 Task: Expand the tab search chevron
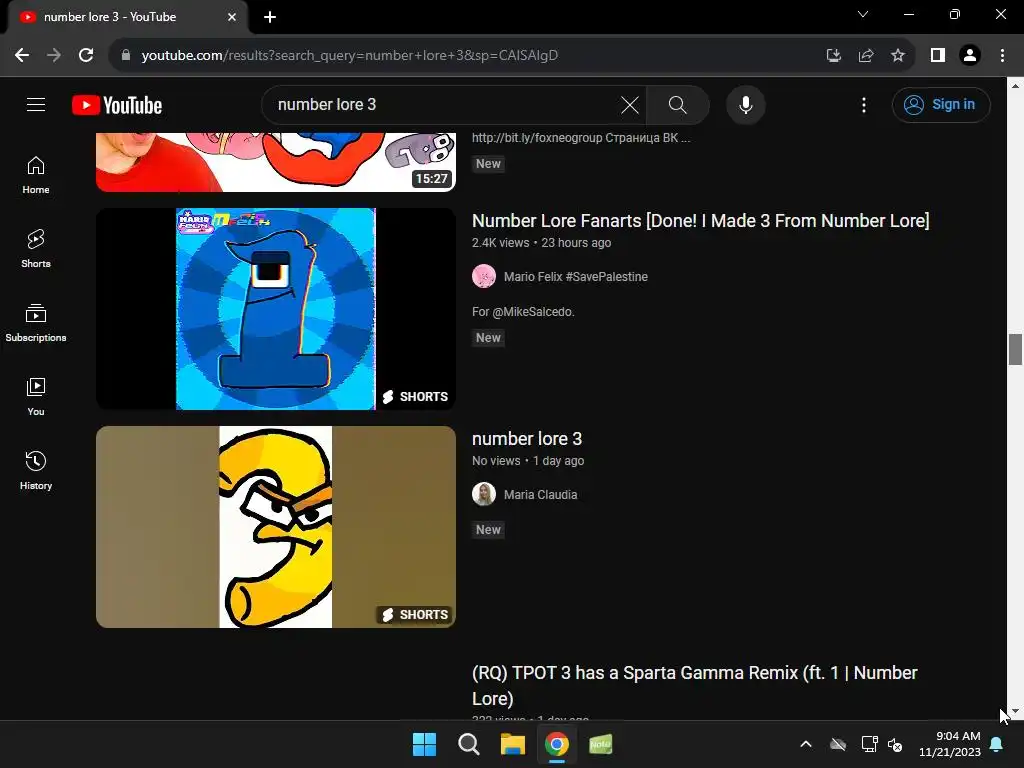[x=863, y=14]
